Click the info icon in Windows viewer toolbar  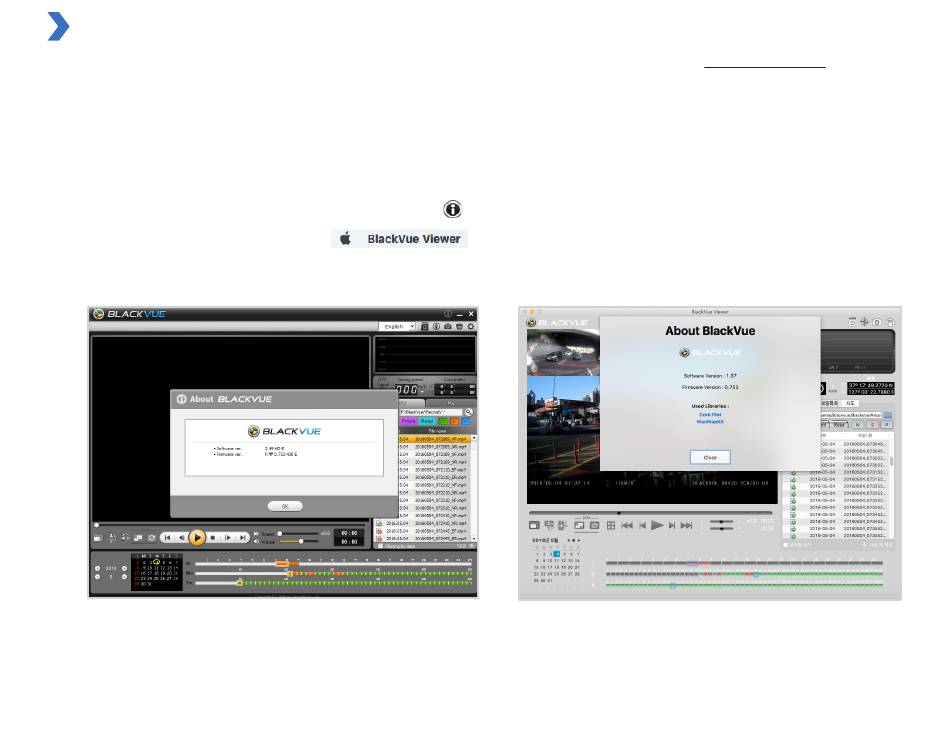click(x=436, y=327)
